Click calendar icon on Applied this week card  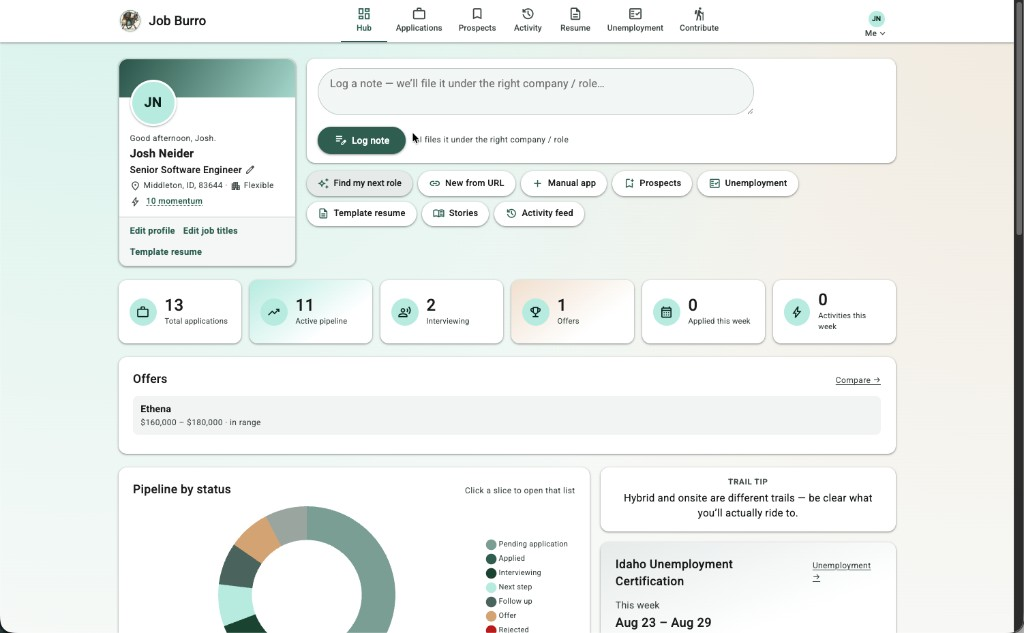(x=666, y=312)
